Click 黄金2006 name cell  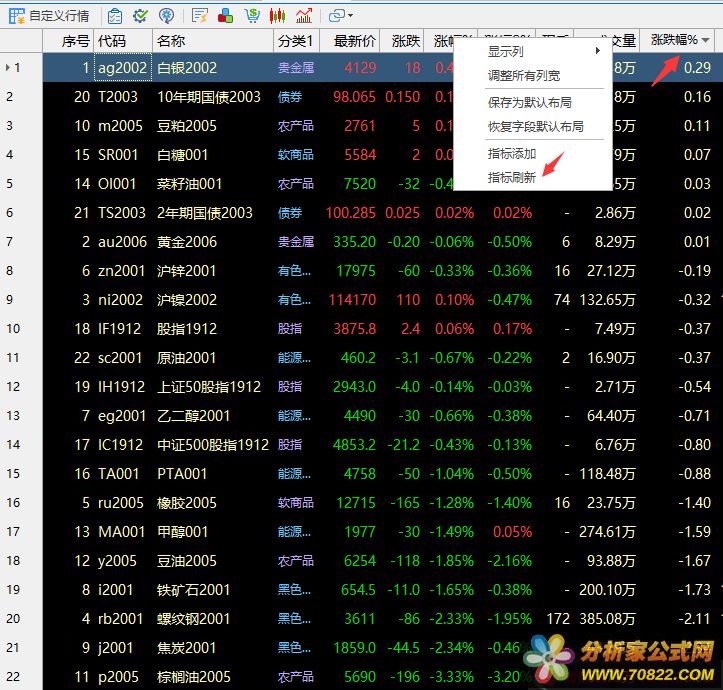coord(187,242)
